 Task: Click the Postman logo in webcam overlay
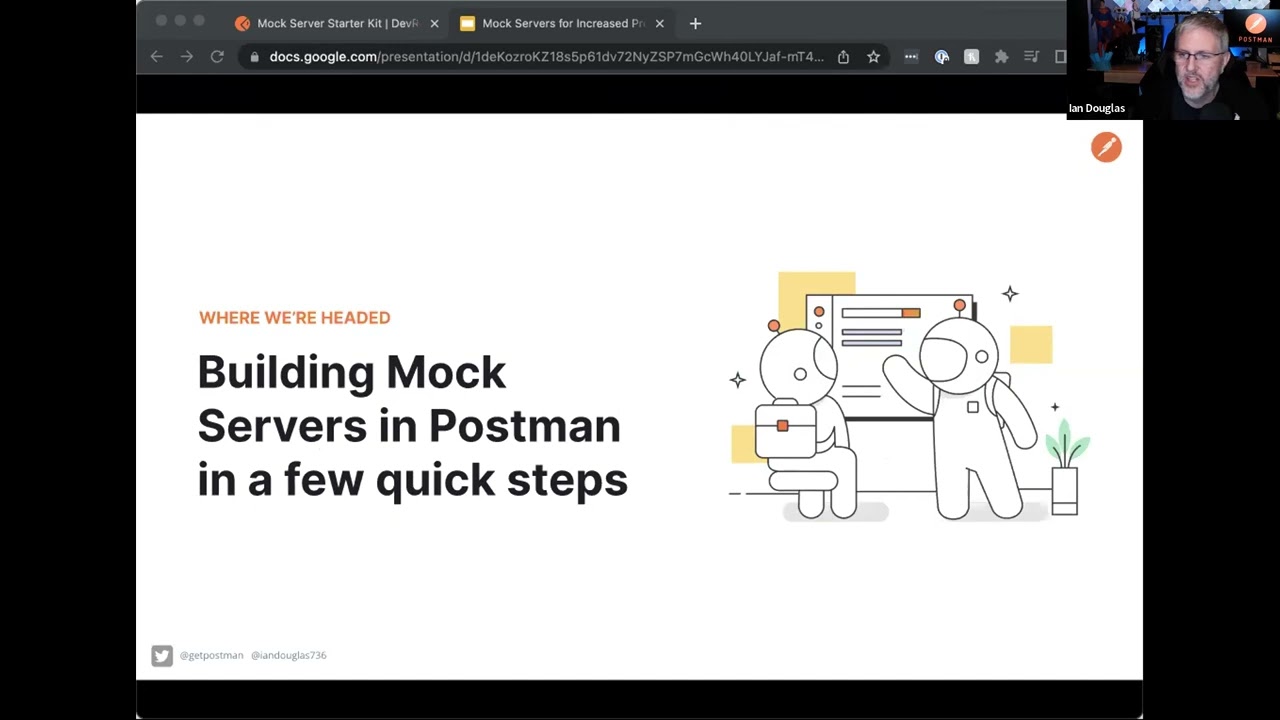[x=1256, y=27]
